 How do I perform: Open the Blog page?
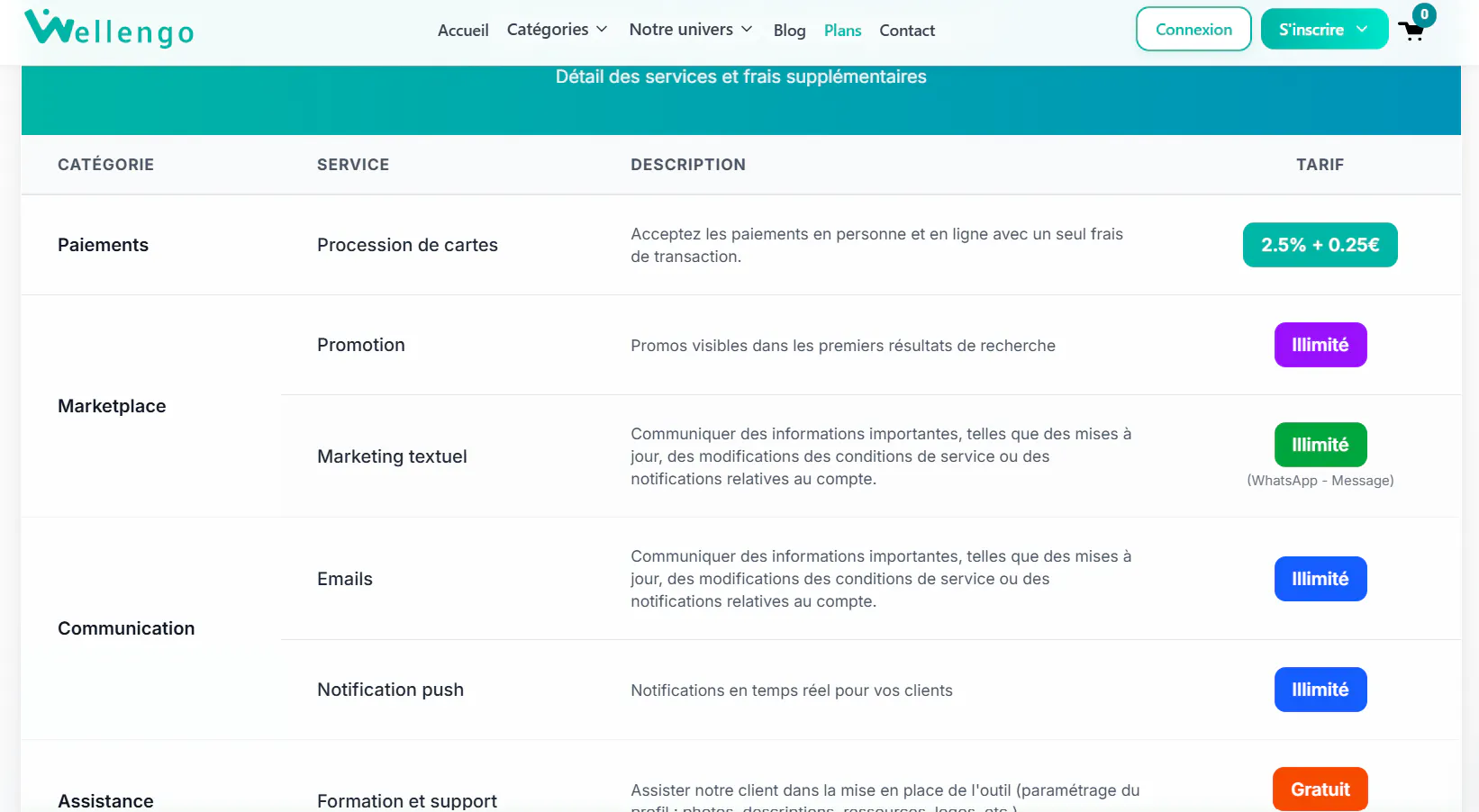789,31
